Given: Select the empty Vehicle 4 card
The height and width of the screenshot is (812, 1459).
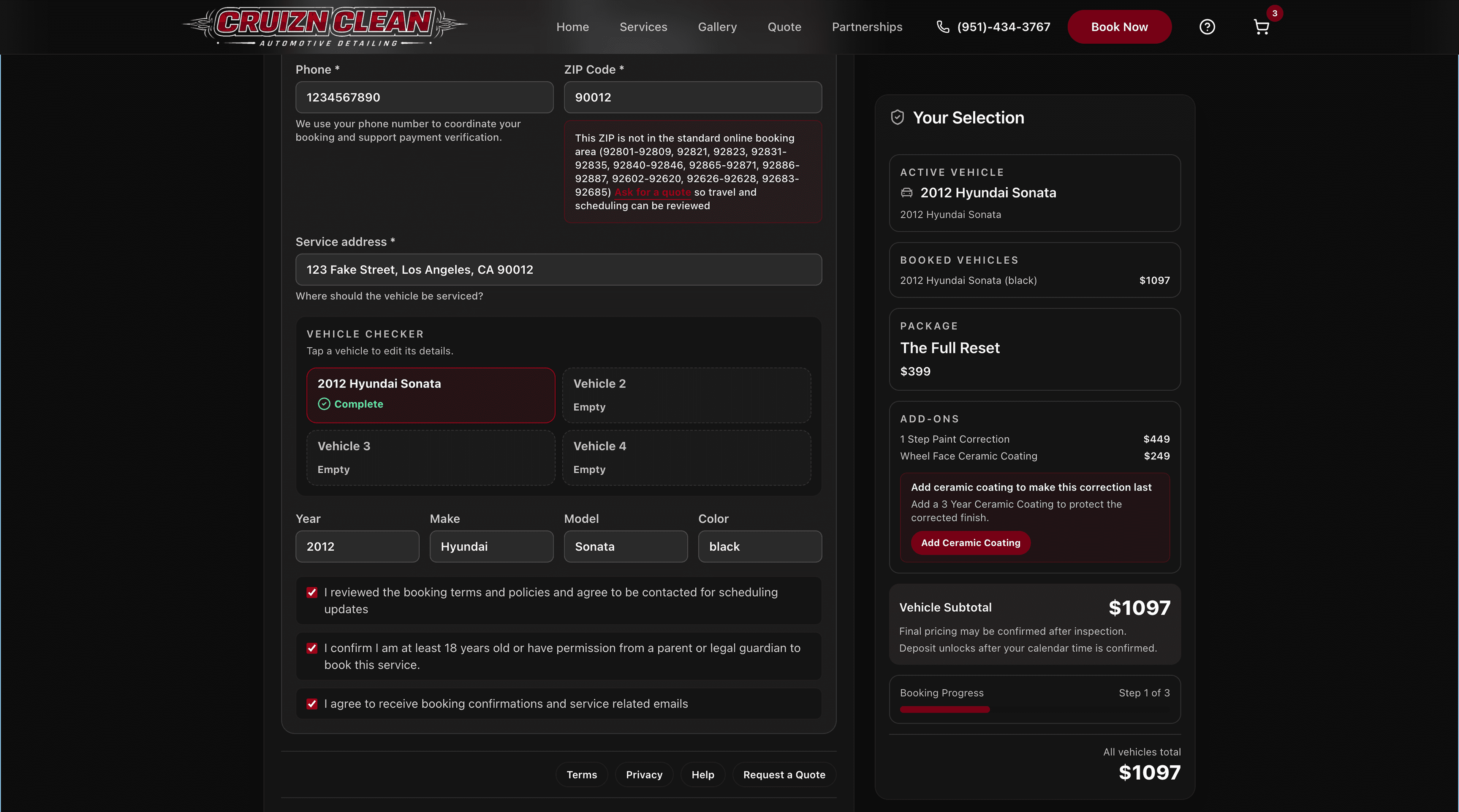Looking at the screenshot, I should [687, 457].
